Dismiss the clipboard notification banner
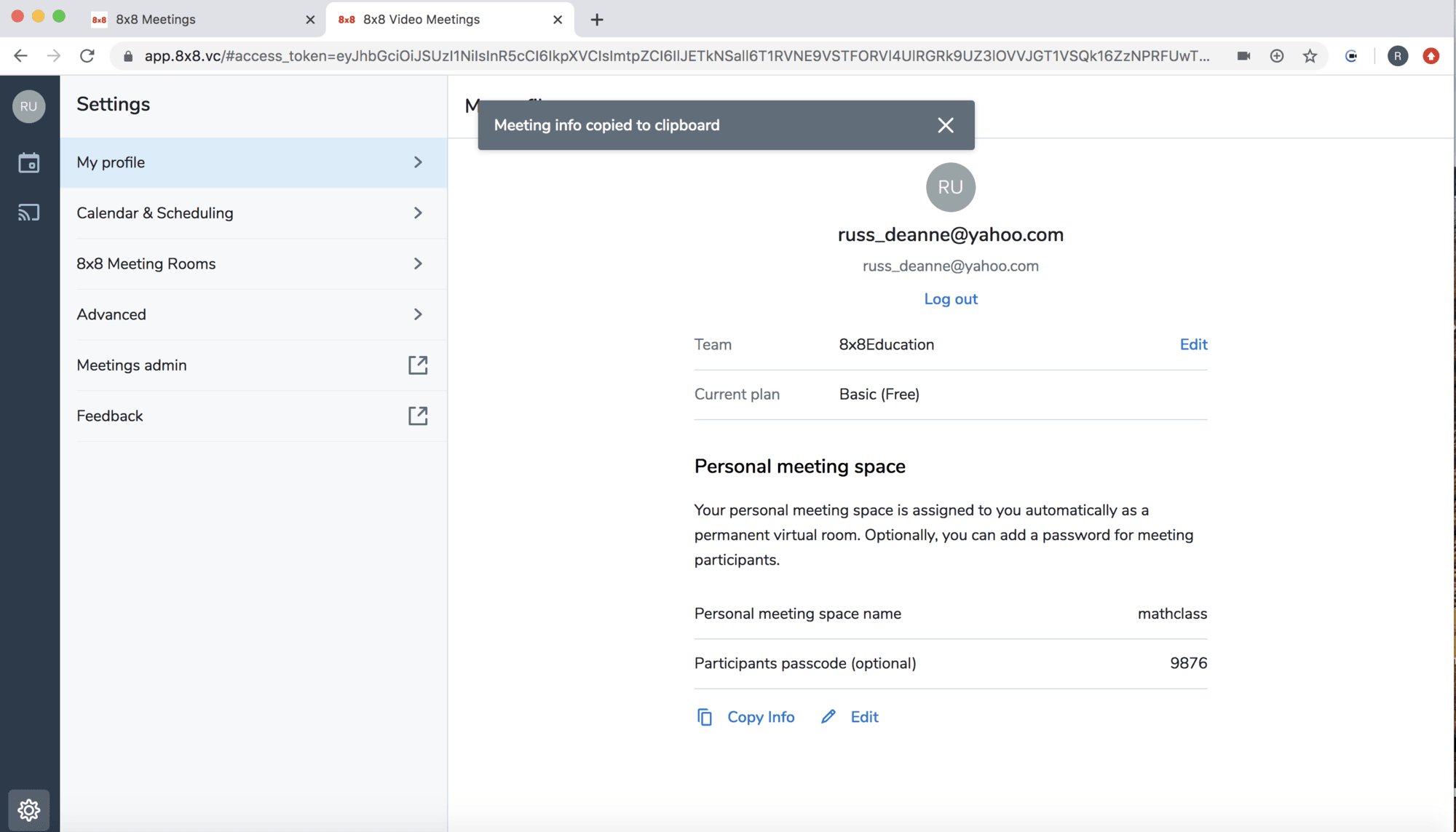 [x=945, y=125]
